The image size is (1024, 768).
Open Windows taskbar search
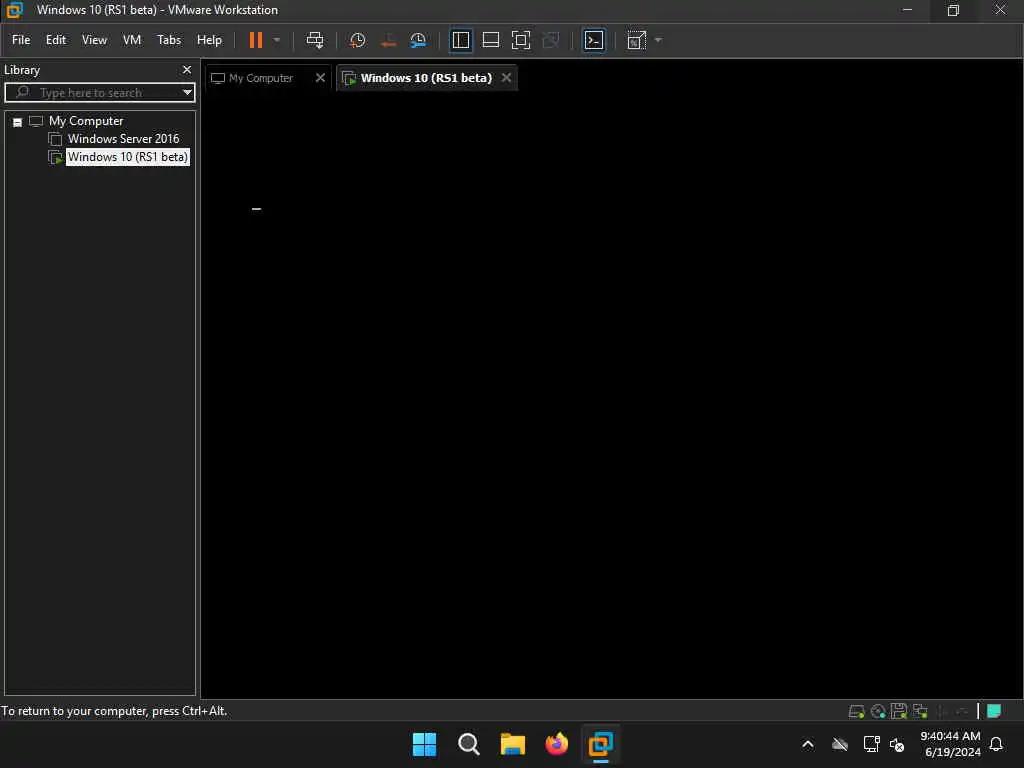(468, 744)
